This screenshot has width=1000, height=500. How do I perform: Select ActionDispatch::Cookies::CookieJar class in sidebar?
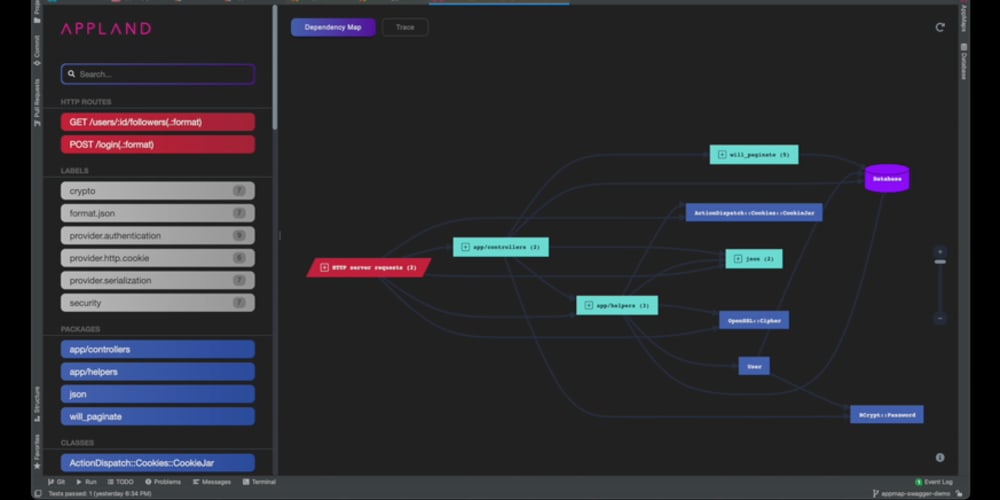pos(158,462)
